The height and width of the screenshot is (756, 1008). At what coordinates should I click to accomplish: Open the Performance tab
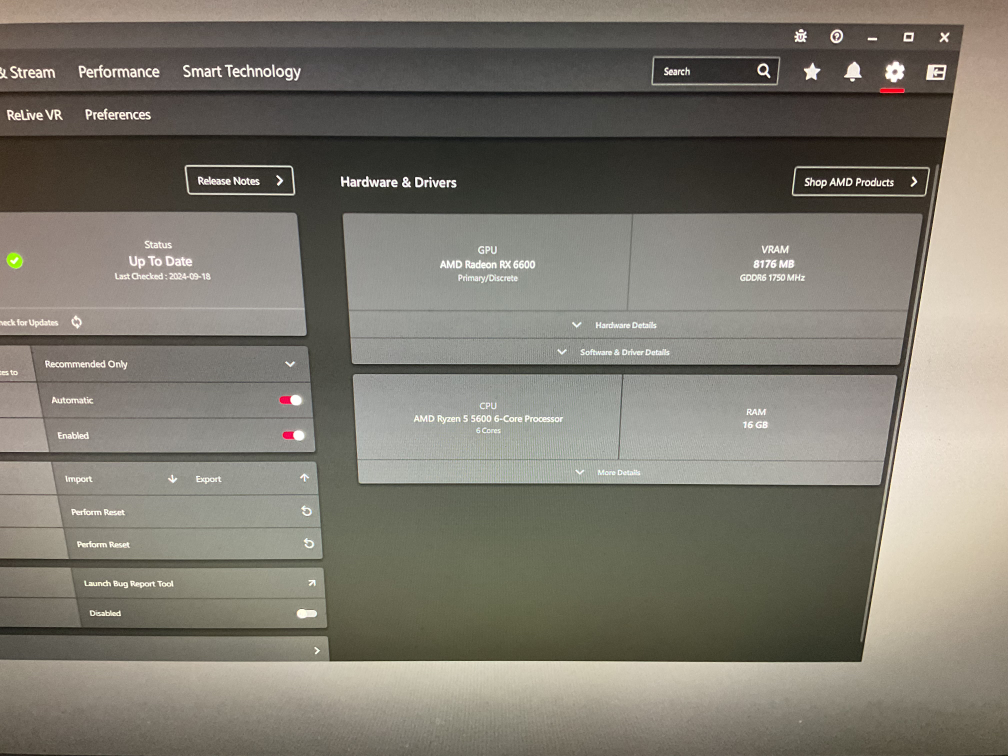click(119, 71)
